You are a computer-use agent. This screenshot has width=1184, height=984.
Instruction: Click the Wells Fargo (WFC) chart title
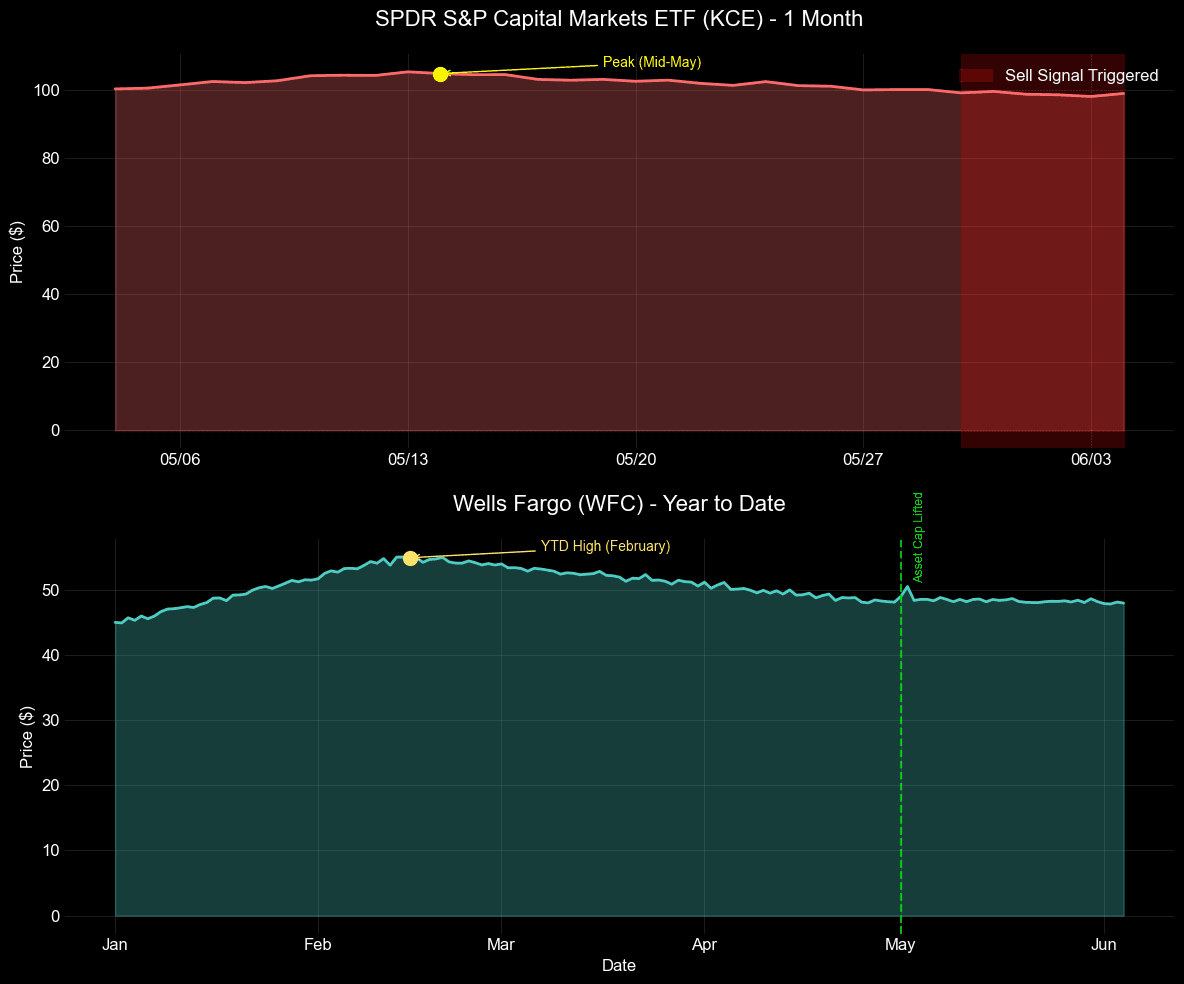(x=619, y=504)
